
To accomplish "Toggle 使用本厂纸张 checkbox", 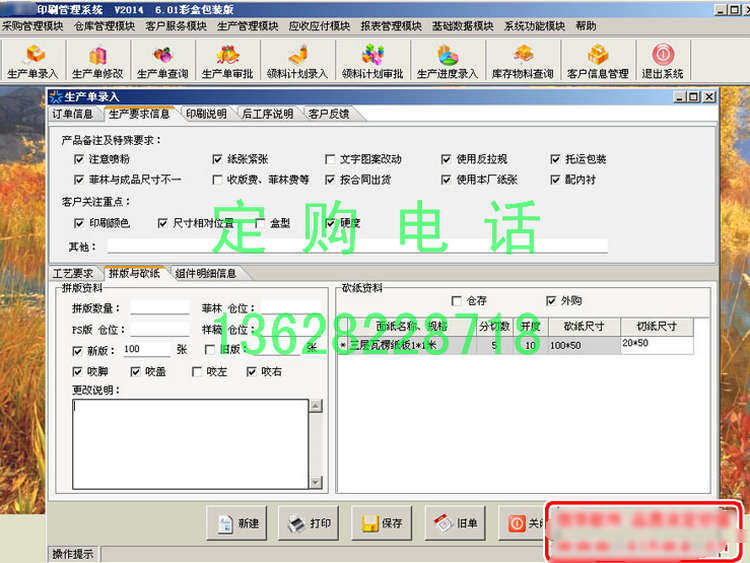I will [x=446, y=180].
